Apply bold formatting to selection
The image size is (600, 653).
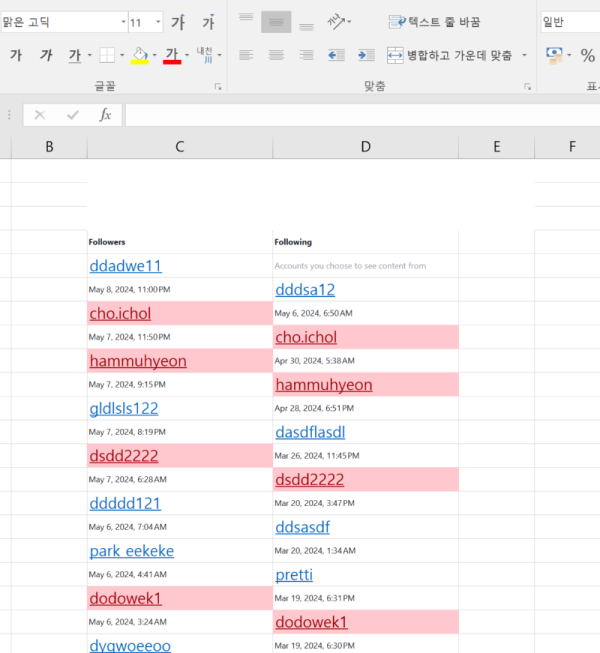16,56
